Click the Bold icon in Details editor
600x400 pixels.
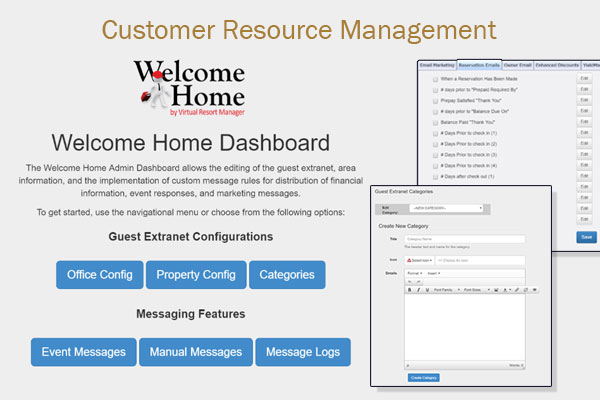point(409,290)
